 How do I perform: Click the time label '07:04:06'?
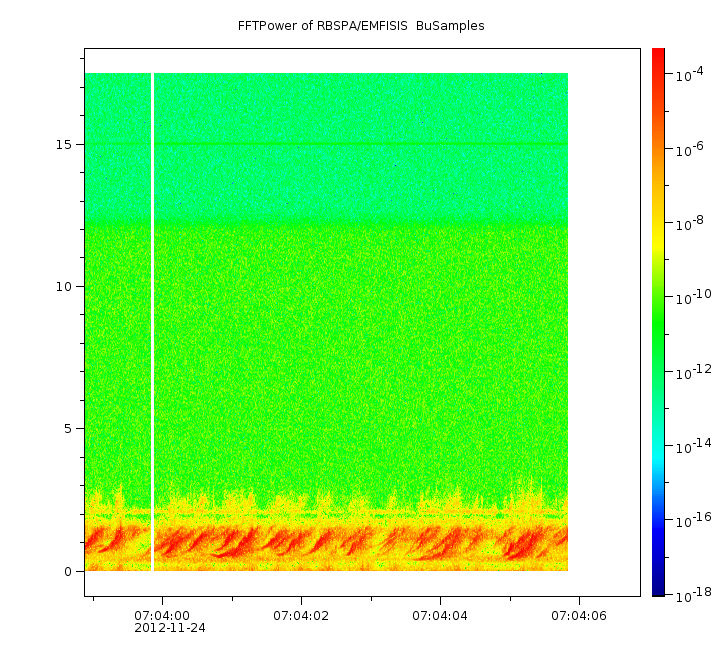[x=579, y=616]
